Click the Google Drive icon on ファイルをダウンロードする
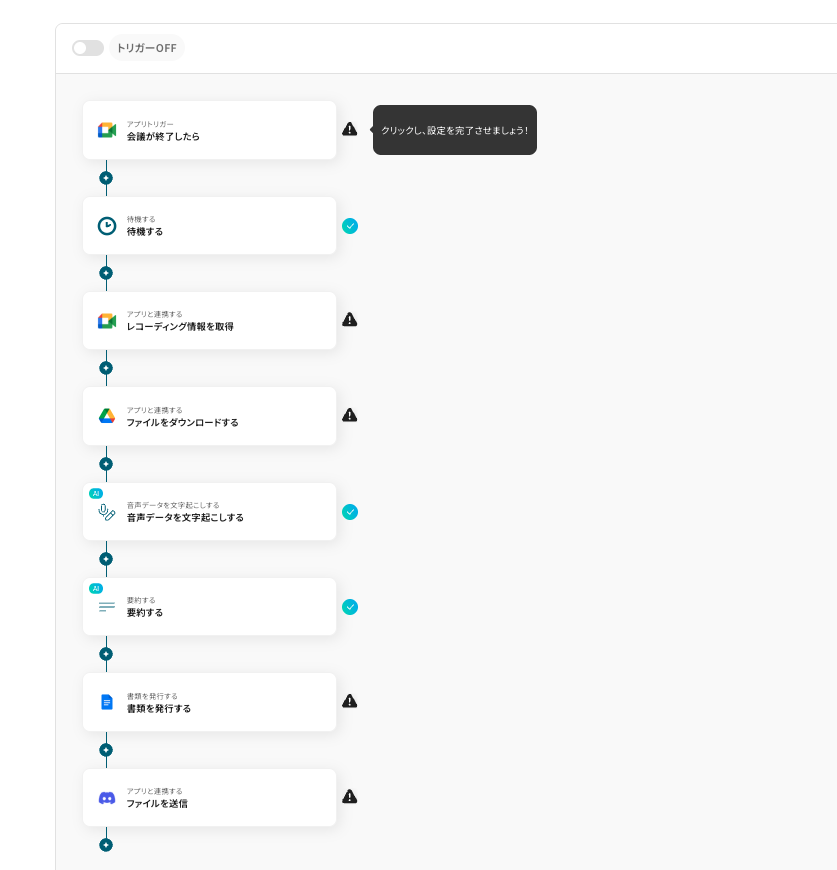This screenshot has height=870, width=837. (x=107, y=416)
